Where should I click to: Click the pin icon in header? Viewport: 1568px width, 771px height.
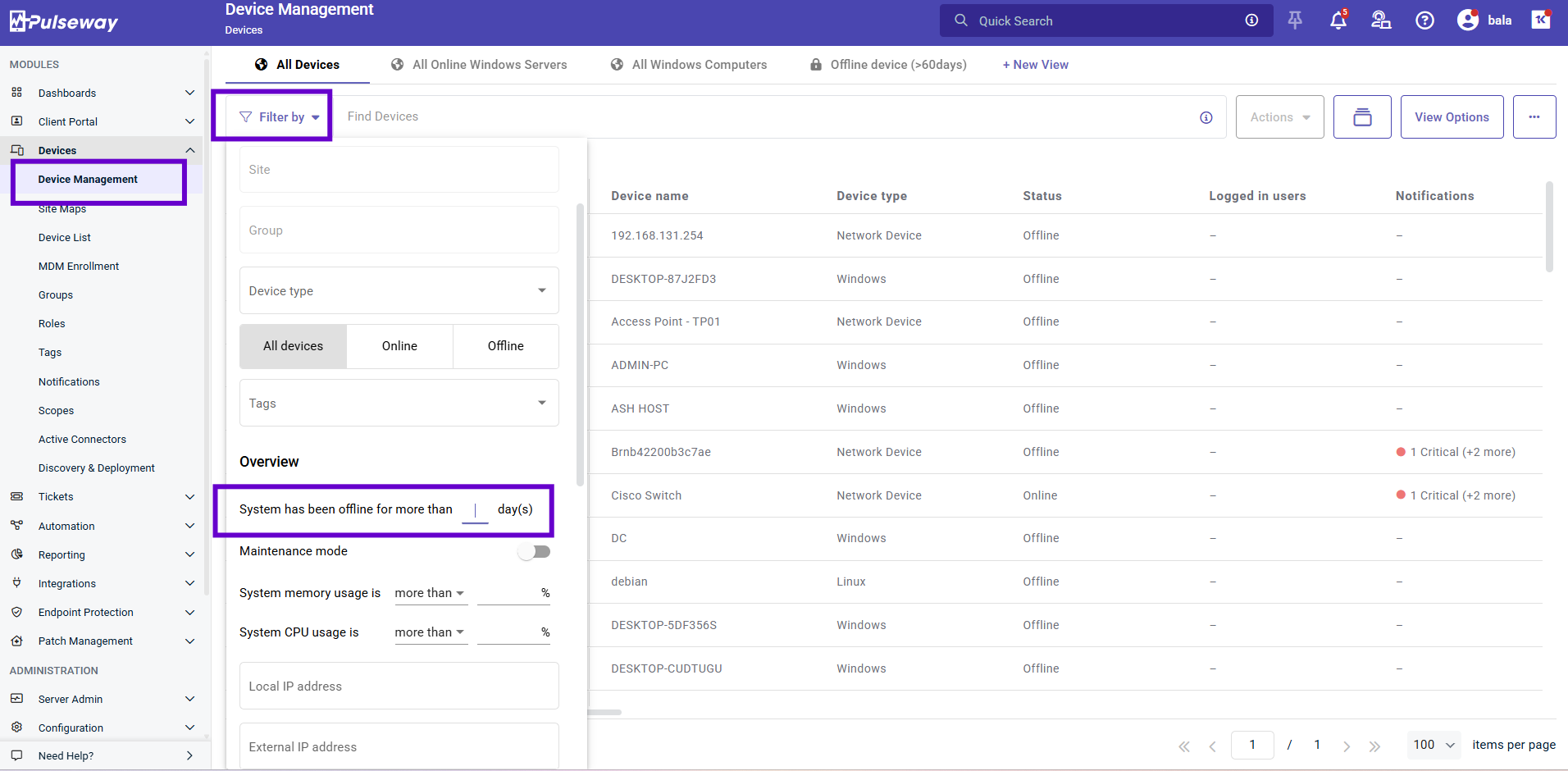click(x=1295, y=21)
